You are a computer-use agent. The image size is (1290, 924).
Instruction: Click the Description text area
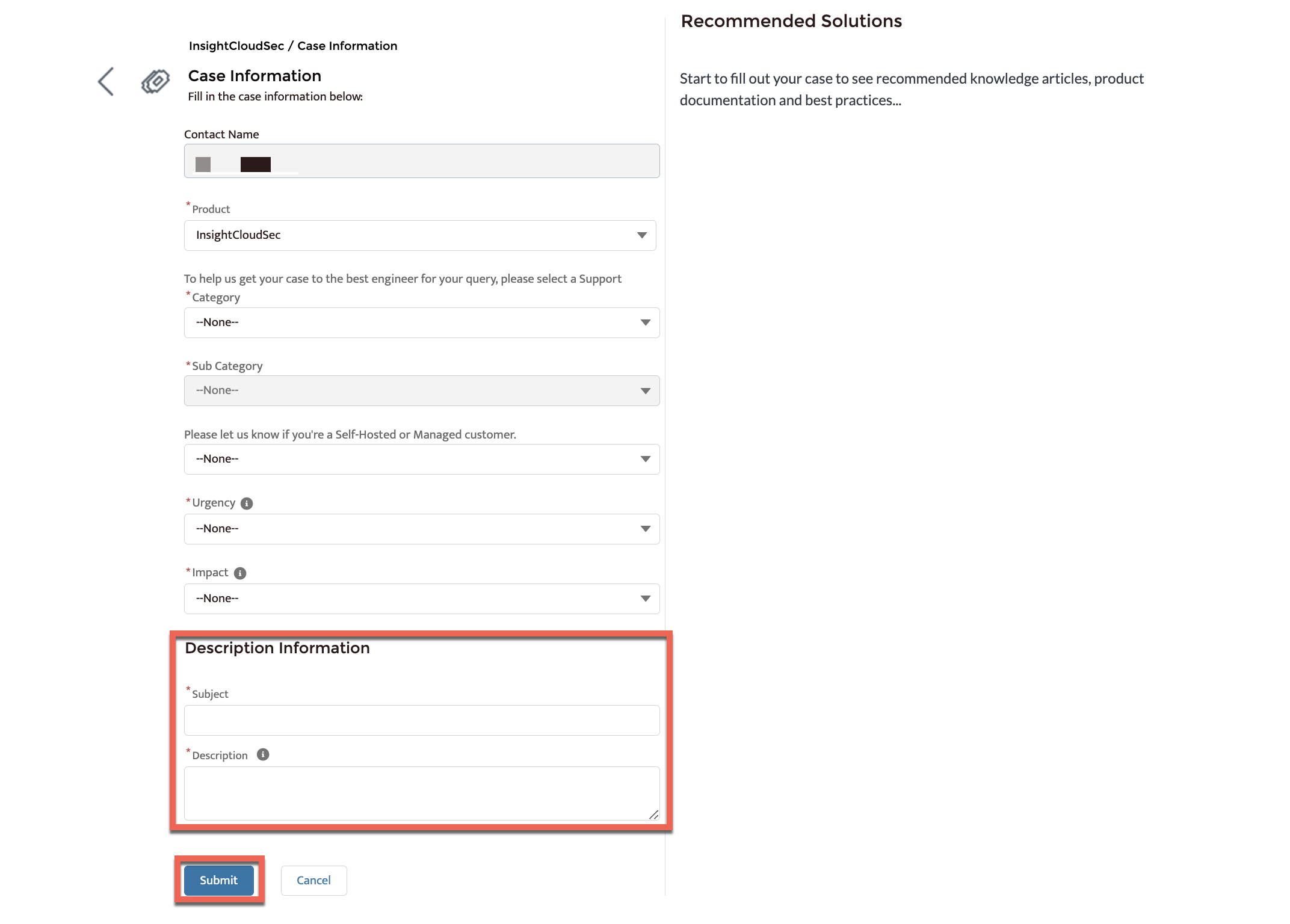(421, 792)
